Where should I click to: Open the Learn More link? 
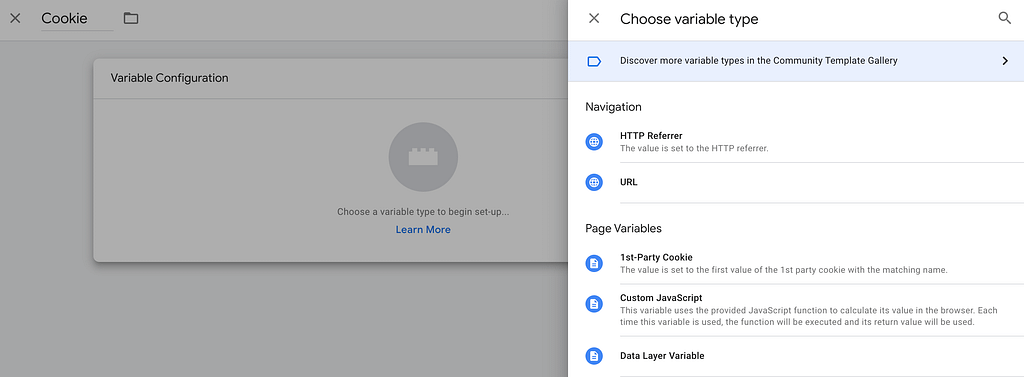[x=423, y=229]
